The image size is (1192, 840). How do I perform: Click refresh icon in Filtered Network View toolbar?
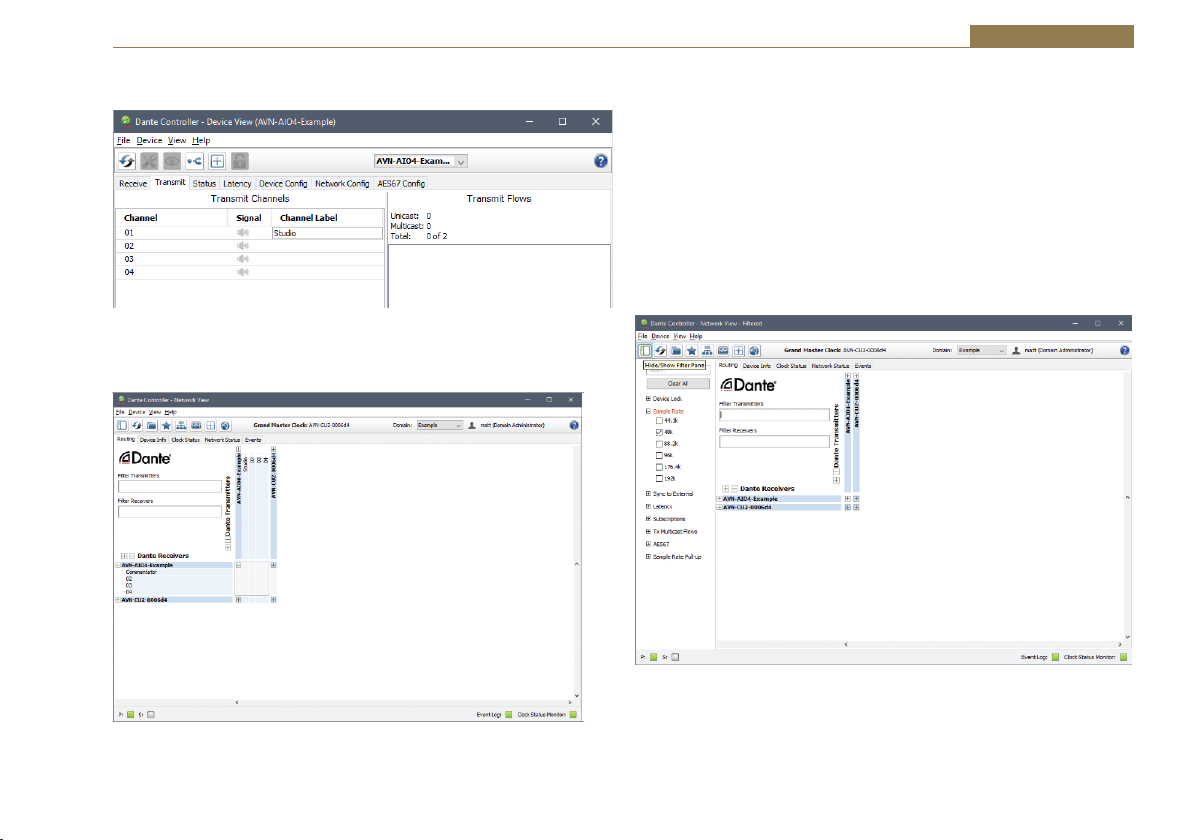[661, 350]
